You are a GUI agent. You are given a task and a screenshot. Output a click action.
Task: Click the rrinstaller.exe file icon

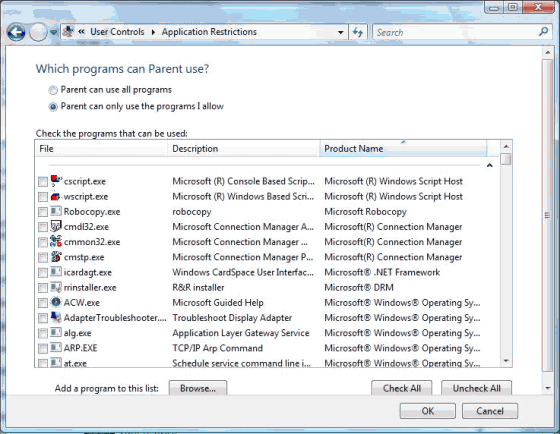56,287
